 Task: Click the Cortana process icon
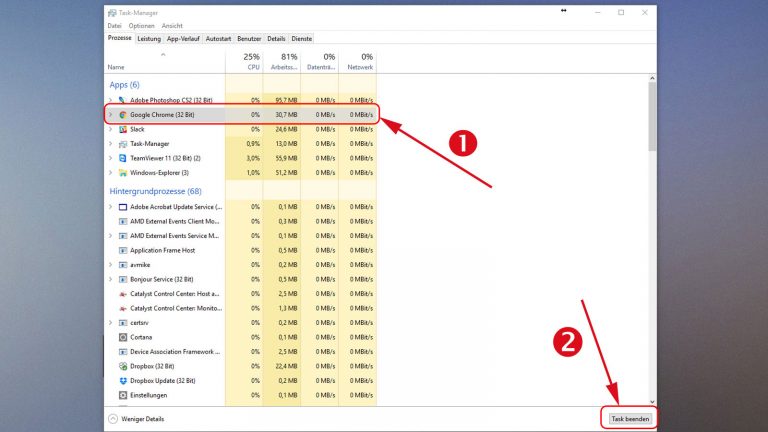tap(122, 337)
